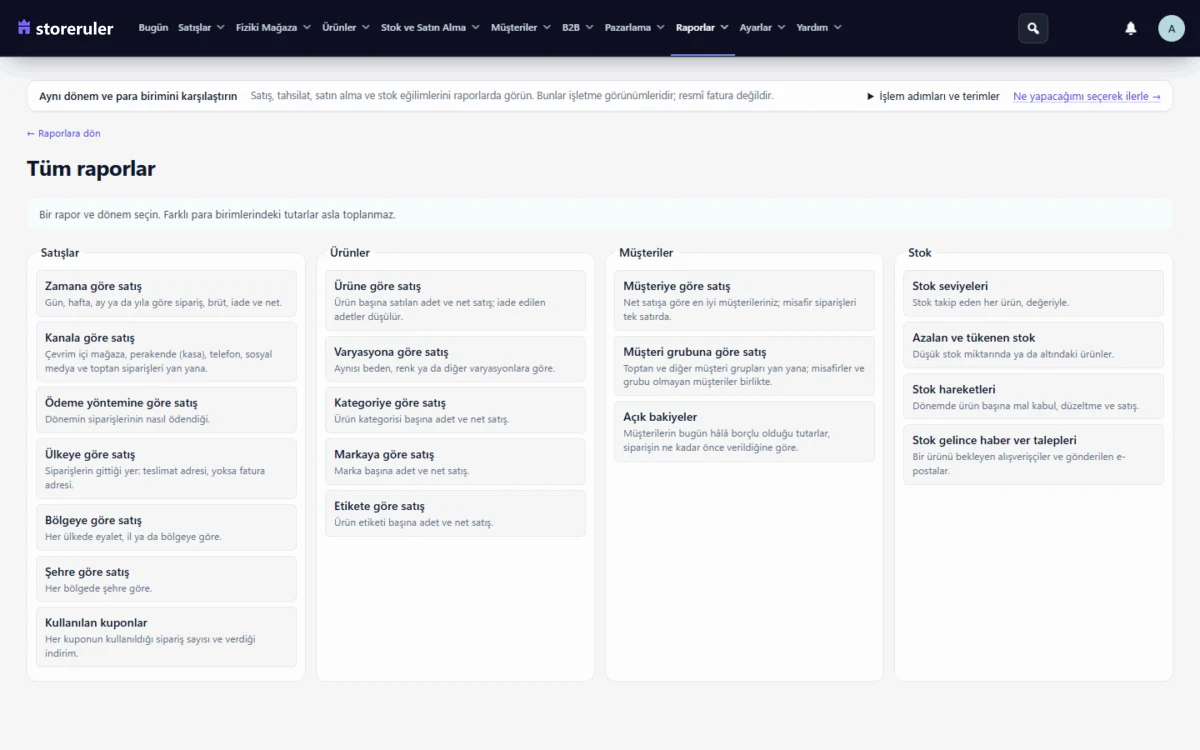This screenshot has width=1200, height=750.
Task: Open the Ayarlar menu
Action: tap(762, 28)
